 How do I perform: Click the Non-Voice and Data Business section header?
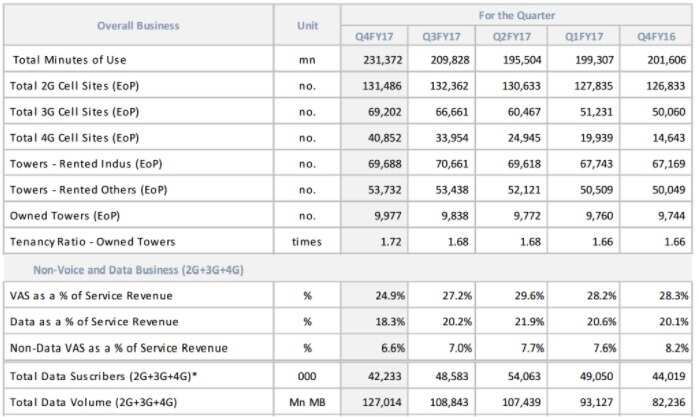click(139, 269)
